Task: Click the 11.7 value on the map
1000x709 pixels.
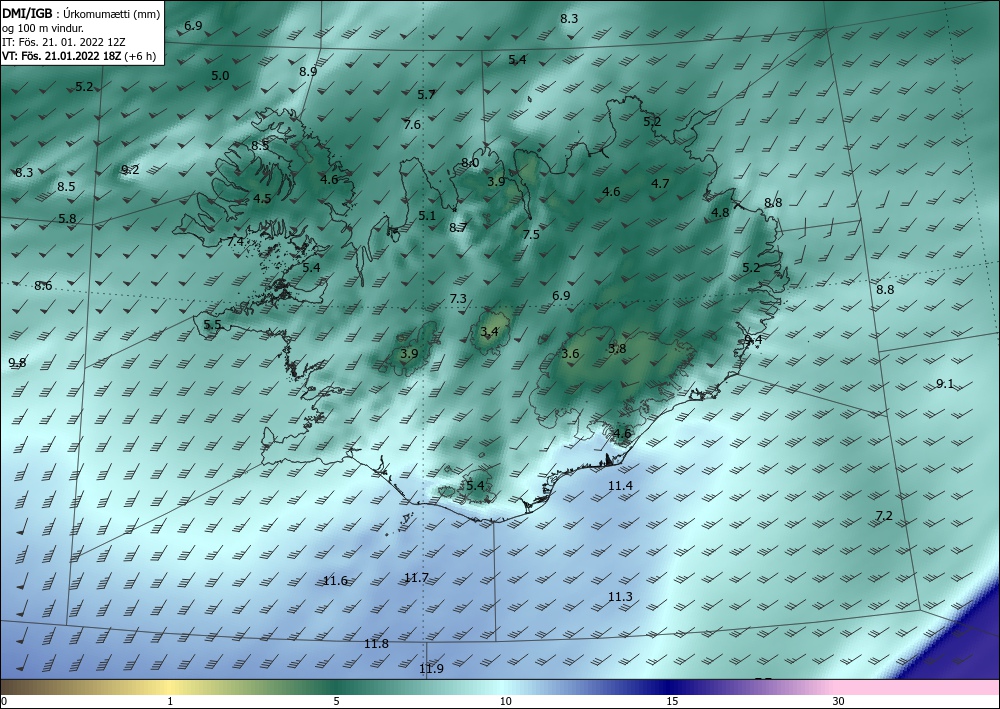Action: pyautogui.click(x=416, y=578)
